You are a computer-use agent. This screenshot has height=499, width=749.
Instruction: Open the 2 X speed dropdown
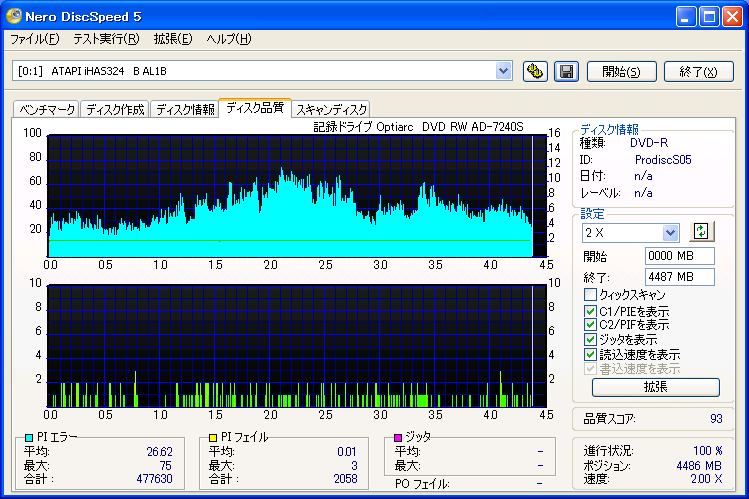[x=670, y=233]
